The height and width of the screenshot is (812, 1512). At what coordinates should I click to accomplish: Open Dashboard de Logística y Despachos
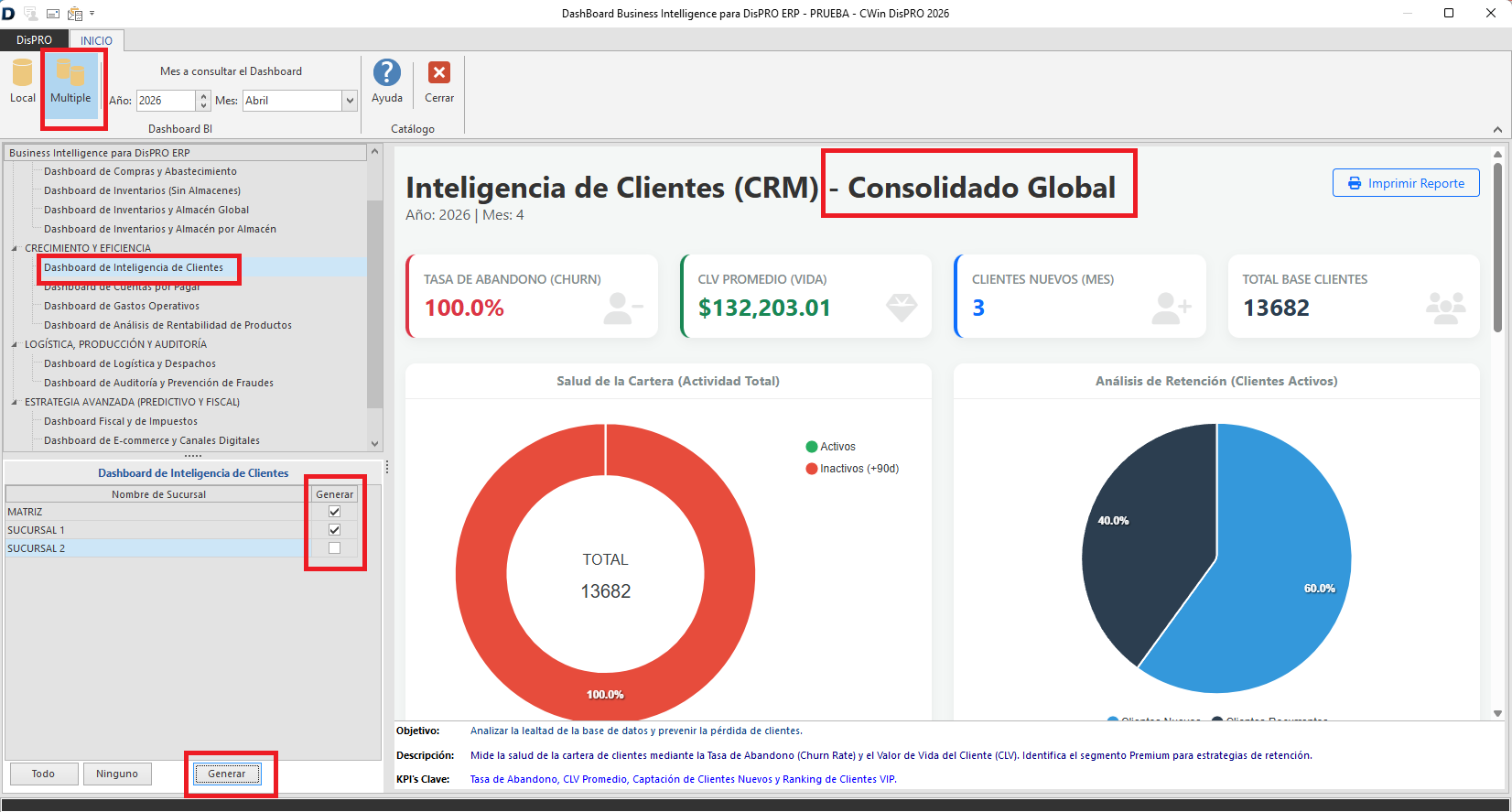(130, 363)
